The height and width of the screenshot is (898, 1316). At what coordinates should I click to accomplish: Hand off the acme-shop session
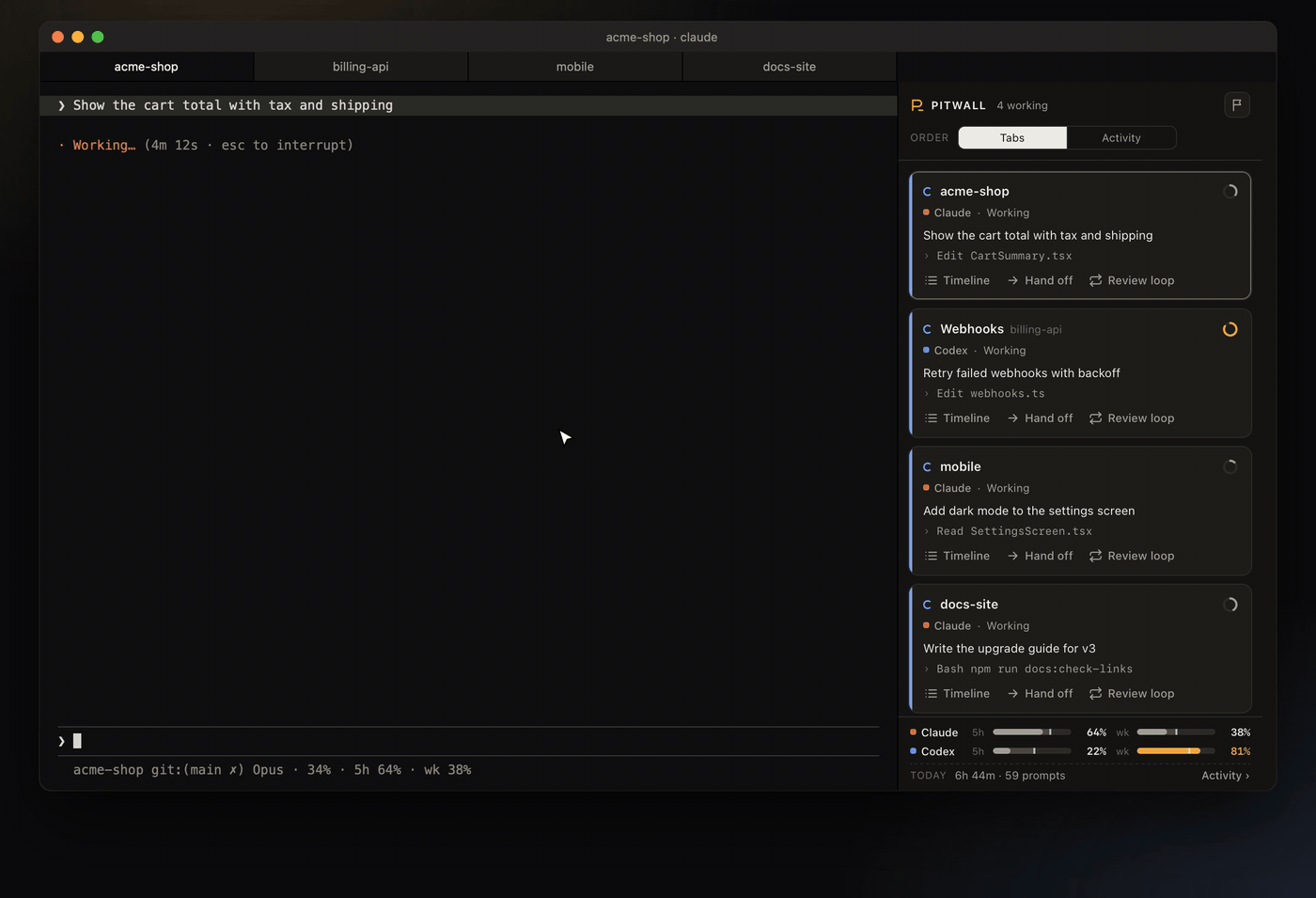coord(1040,280)
